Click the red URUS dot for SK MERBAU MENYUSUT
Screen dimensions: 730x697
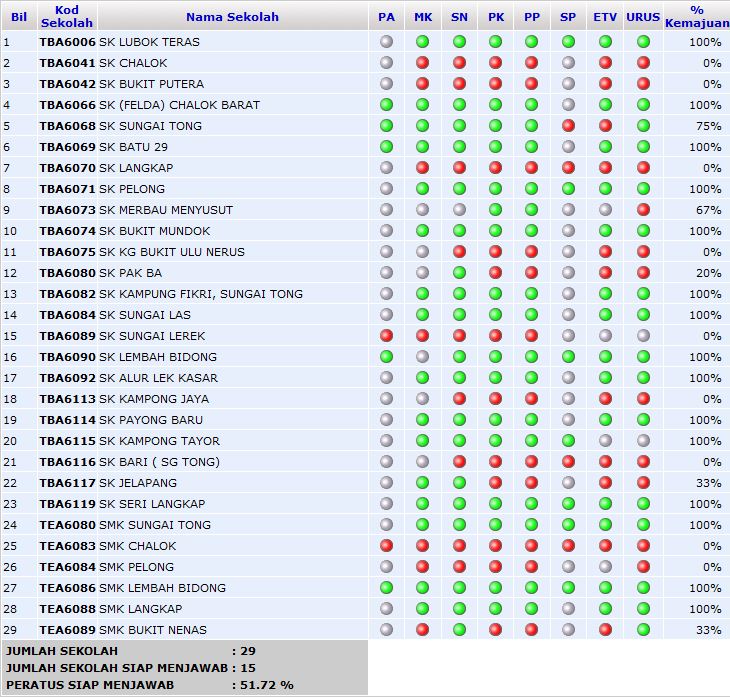[x=643, y=210]
